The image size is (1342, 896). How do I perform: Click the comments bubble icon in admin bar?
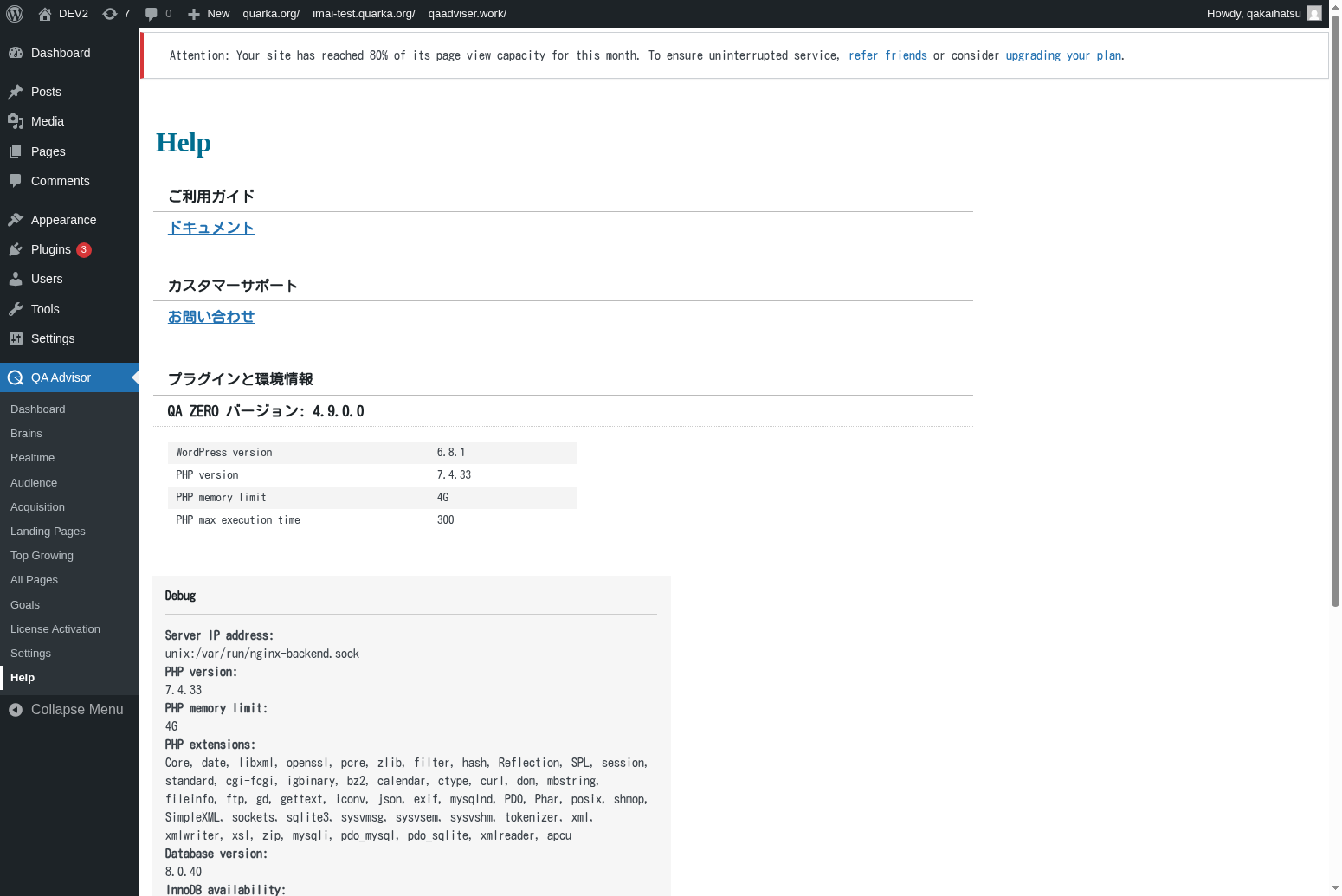click(152, 14)
